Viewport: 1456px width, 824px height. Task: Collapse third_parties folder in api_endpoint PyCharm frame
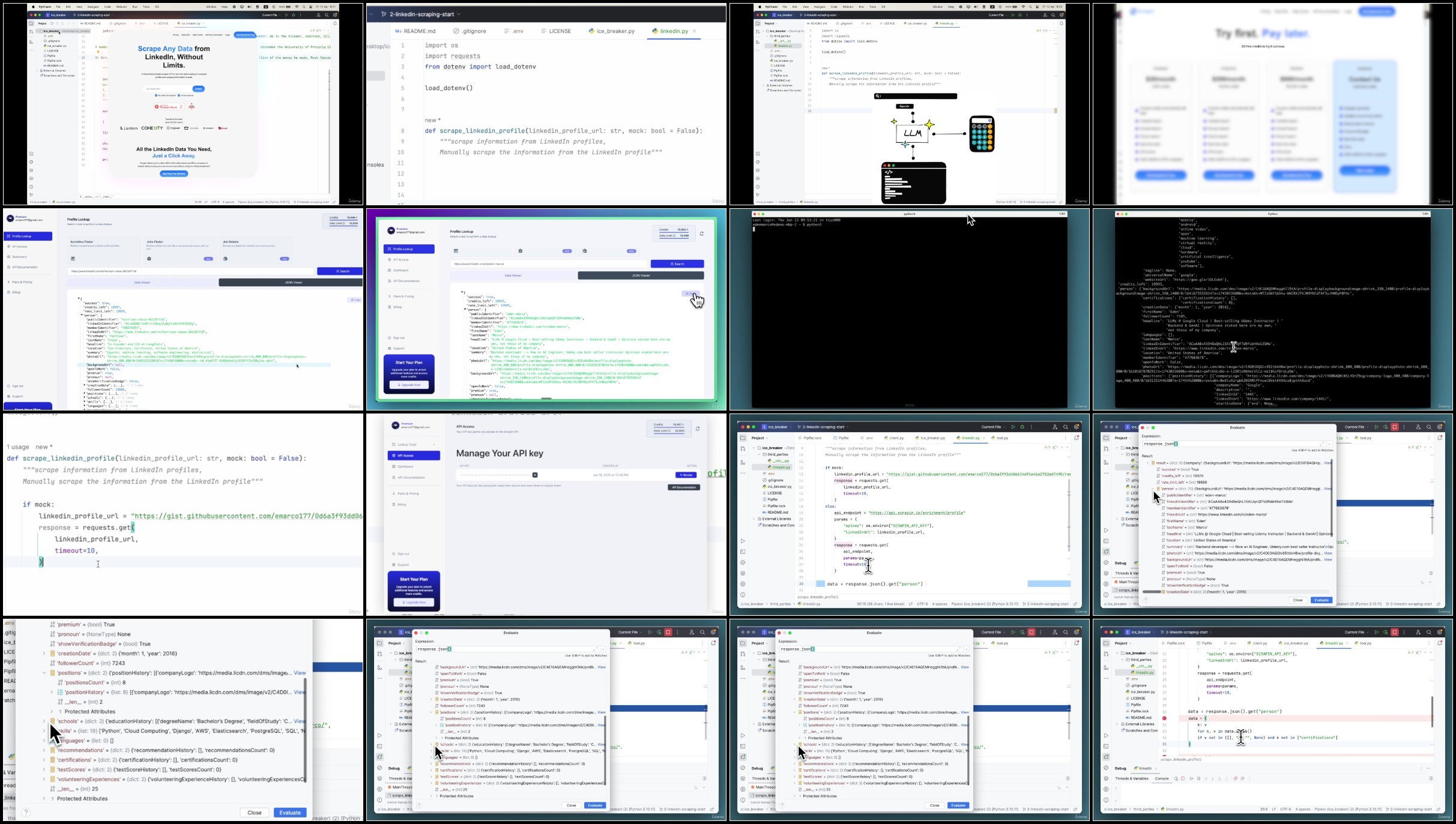click(x=759, y=454)
